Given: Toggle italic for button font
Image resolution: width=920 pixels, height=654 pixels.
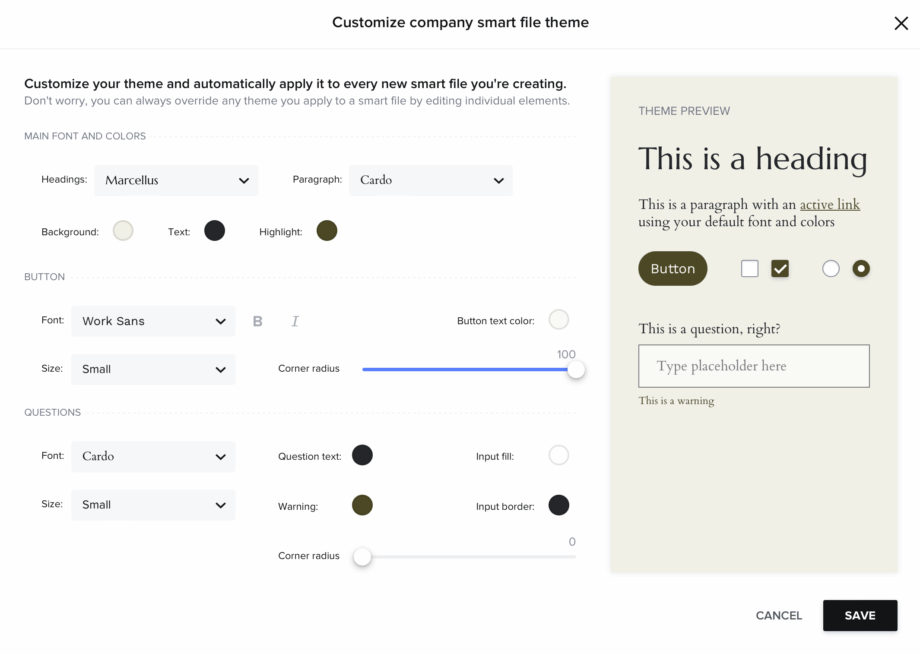Looking at the screenshot, I should (295, 321).
